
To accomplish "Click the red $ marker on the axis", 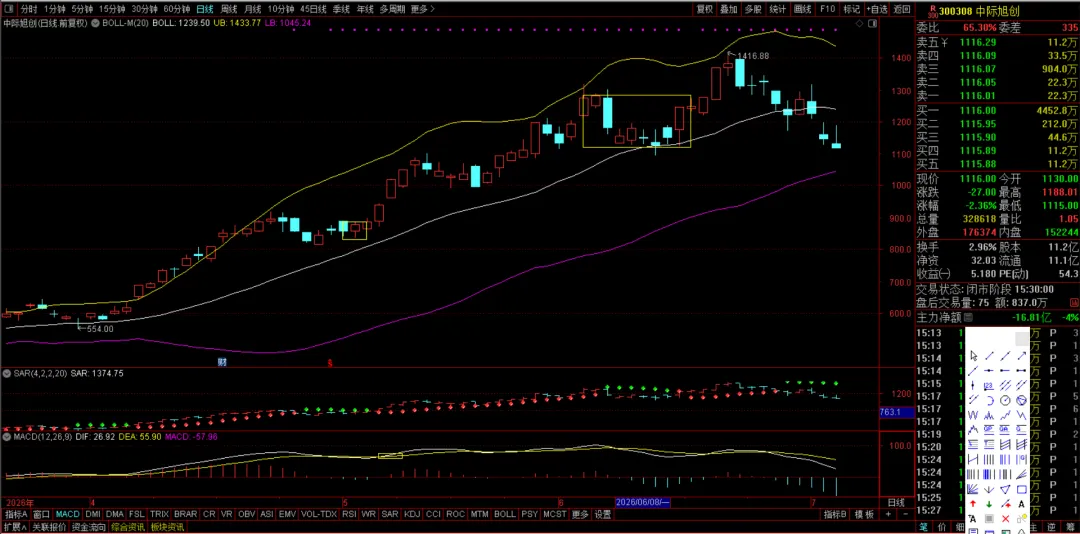I will [x=330, y=362].
